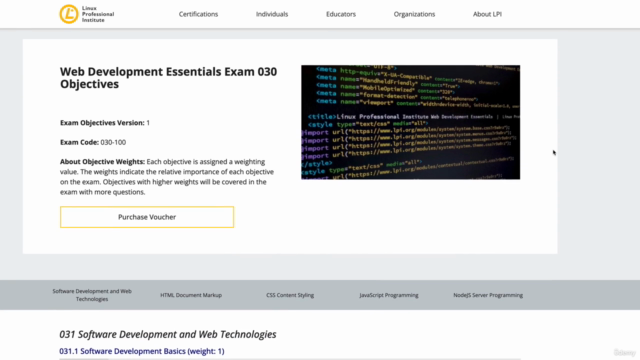The image size is (640, 360).
Task: Open the Organizations menu
Action: [x=414, y=14]
